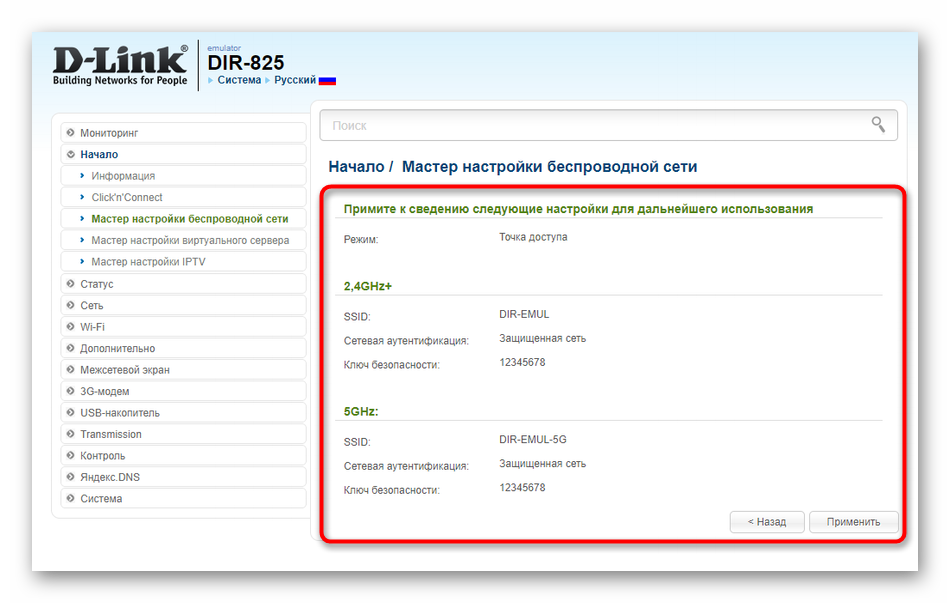950x603 pixels.
Task: Expand the Мониторинг section
Action: pyautogui.click(x=109, y=133)
